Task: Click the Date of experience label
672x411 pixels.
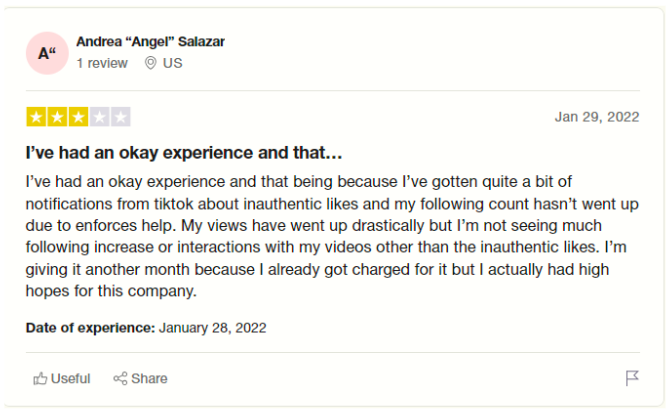Action: [90, 328]
